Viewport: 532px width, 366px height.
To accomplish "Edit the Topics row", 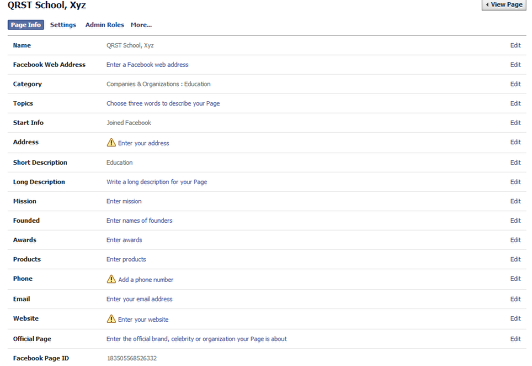I will click(x=515, y=103).
